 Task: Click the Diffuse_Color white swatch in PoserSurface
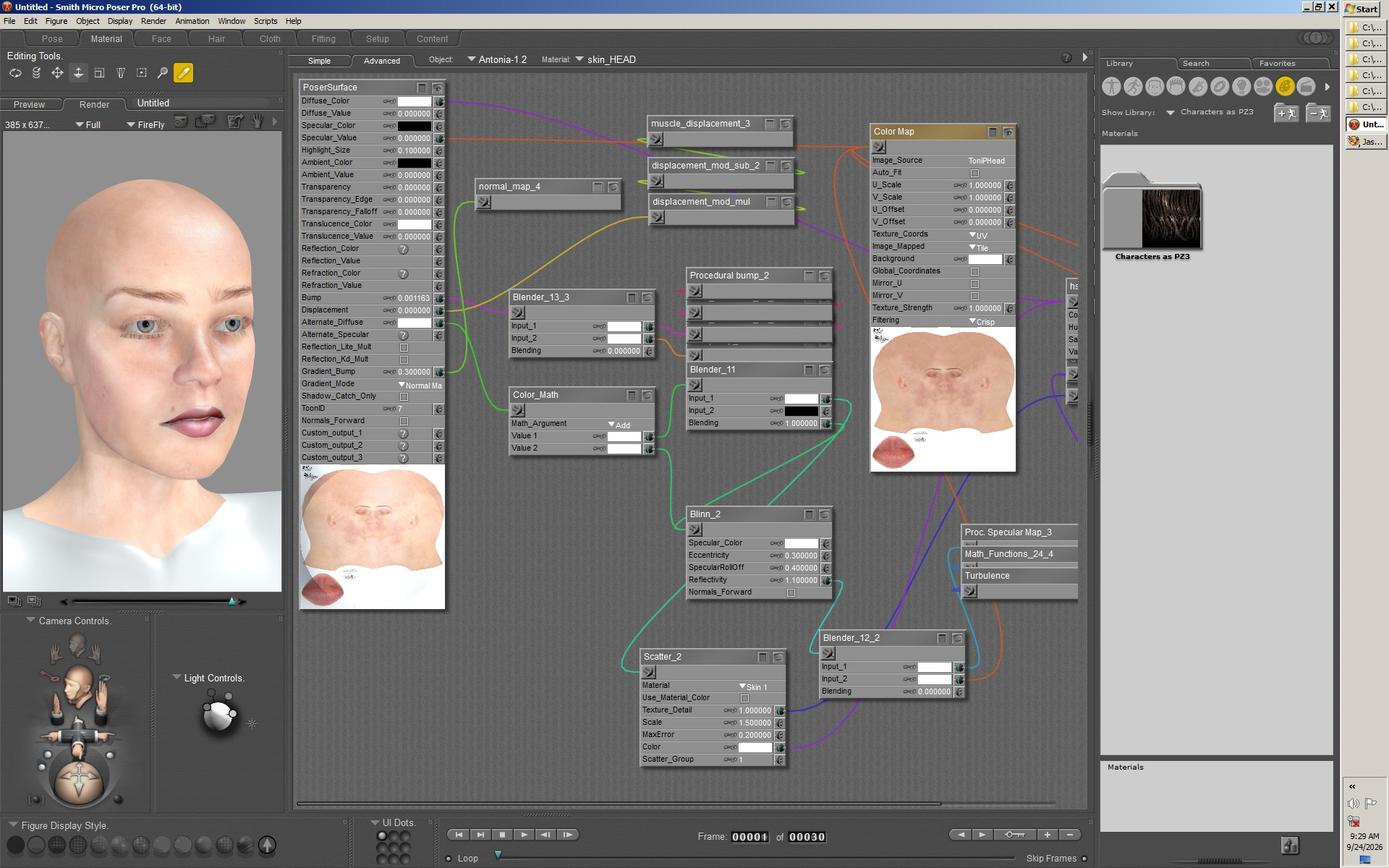(415, 101)
